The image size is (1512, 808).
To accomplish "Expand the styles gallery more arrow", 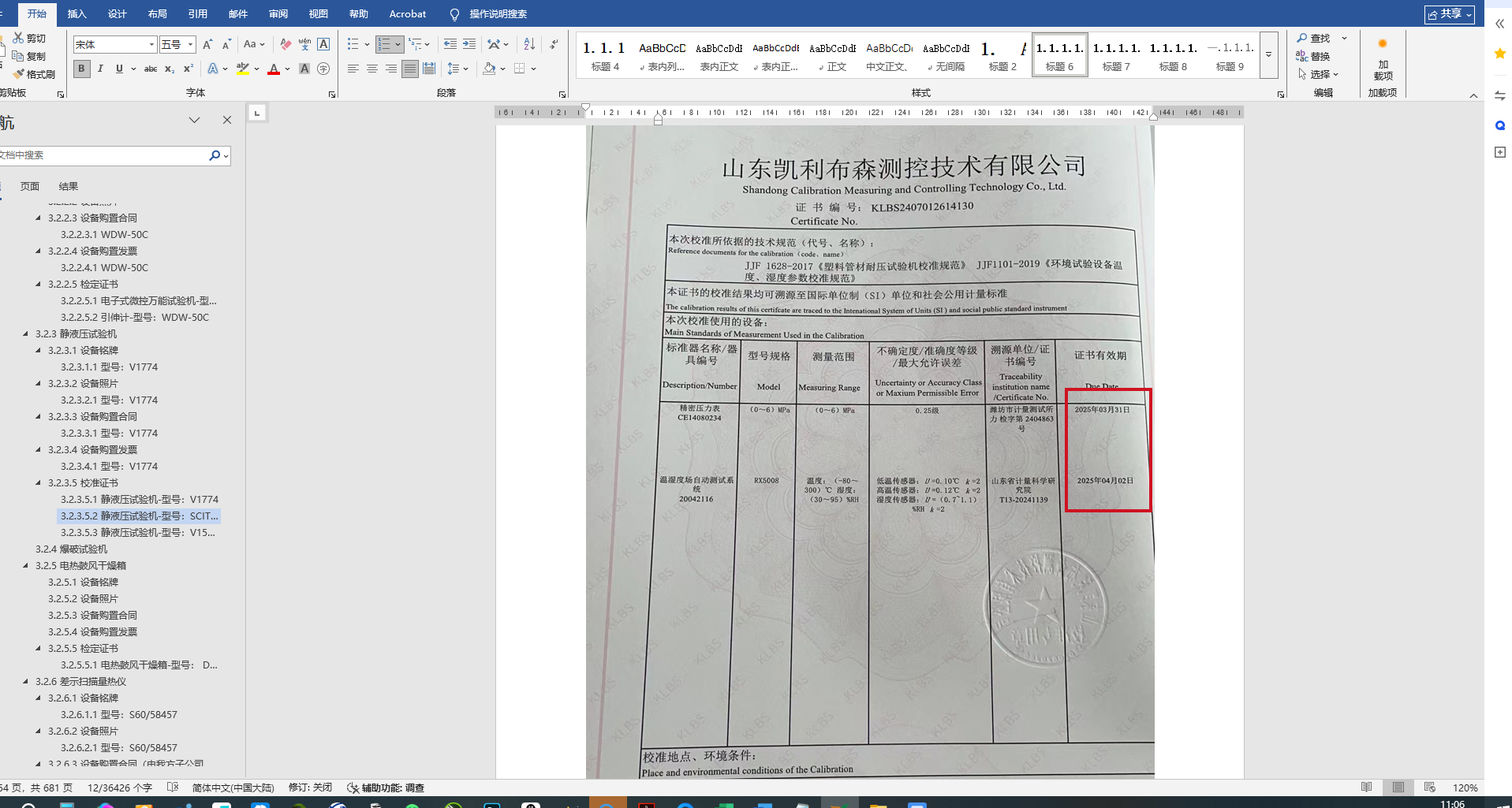I will click(x=1268, y=55).
